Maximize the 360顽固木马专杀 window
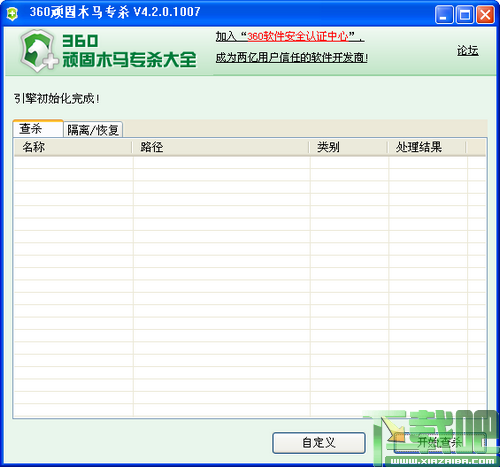The width and height of the screenshot is (500, 467). pos(465,15)
